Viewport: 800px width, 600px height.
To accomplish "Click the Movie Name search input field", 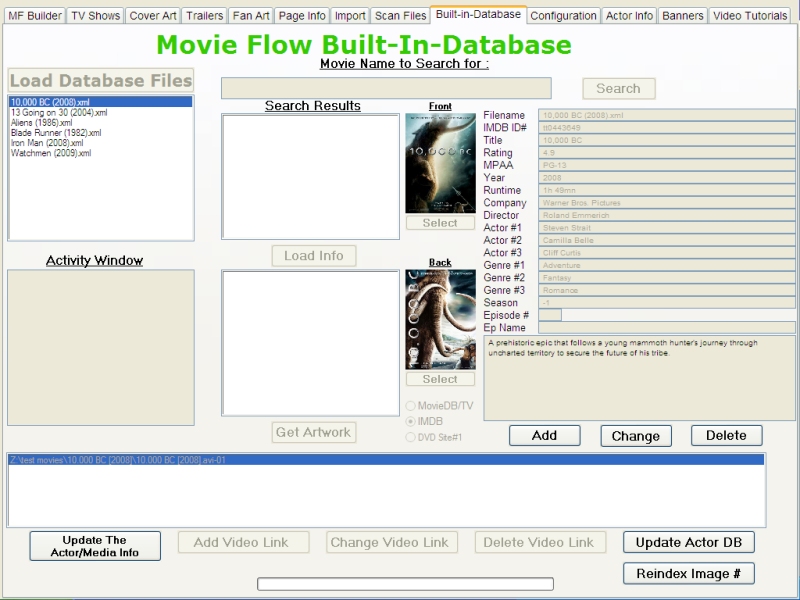I will [386, 88].
